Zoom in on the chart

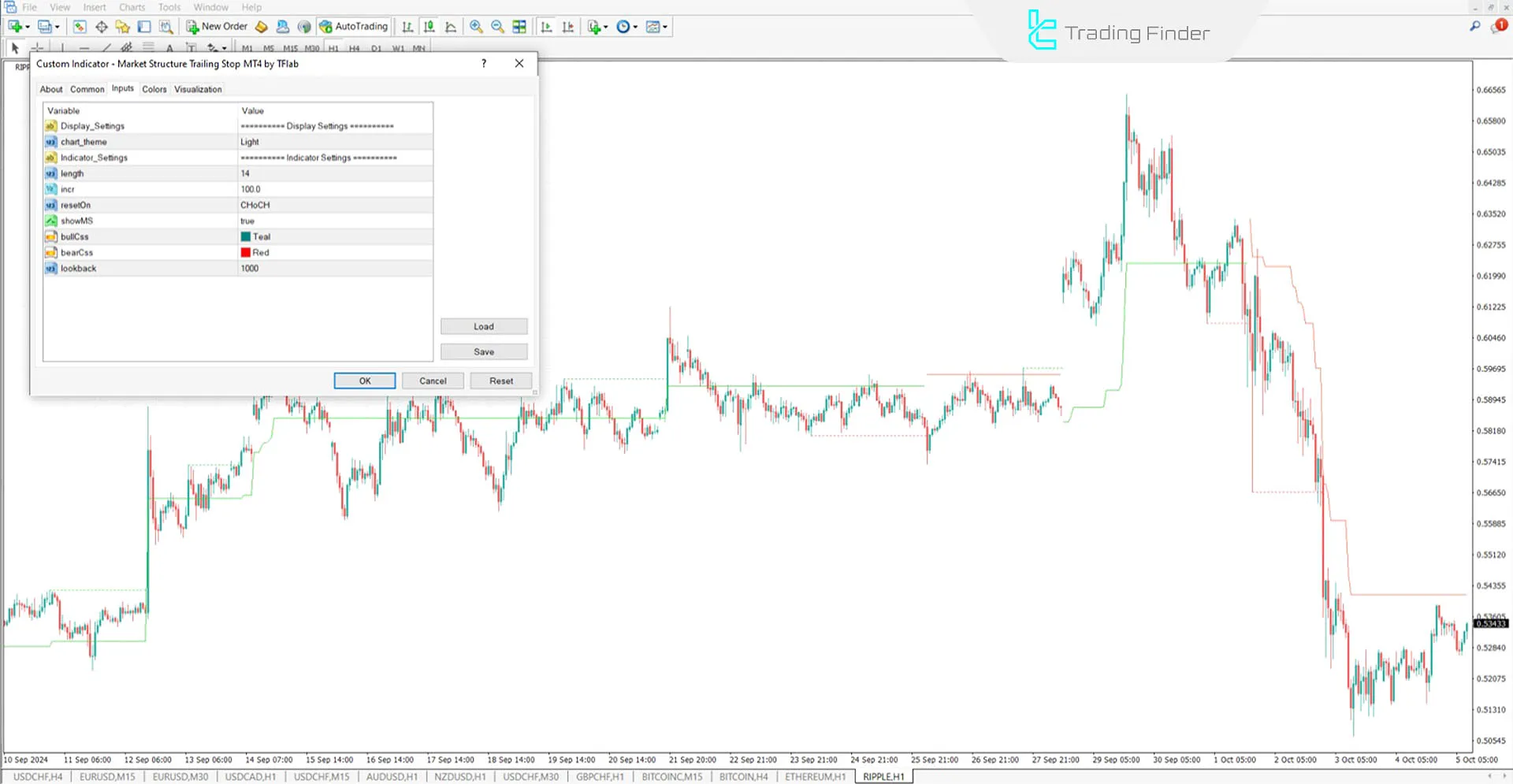coord(476,26)
